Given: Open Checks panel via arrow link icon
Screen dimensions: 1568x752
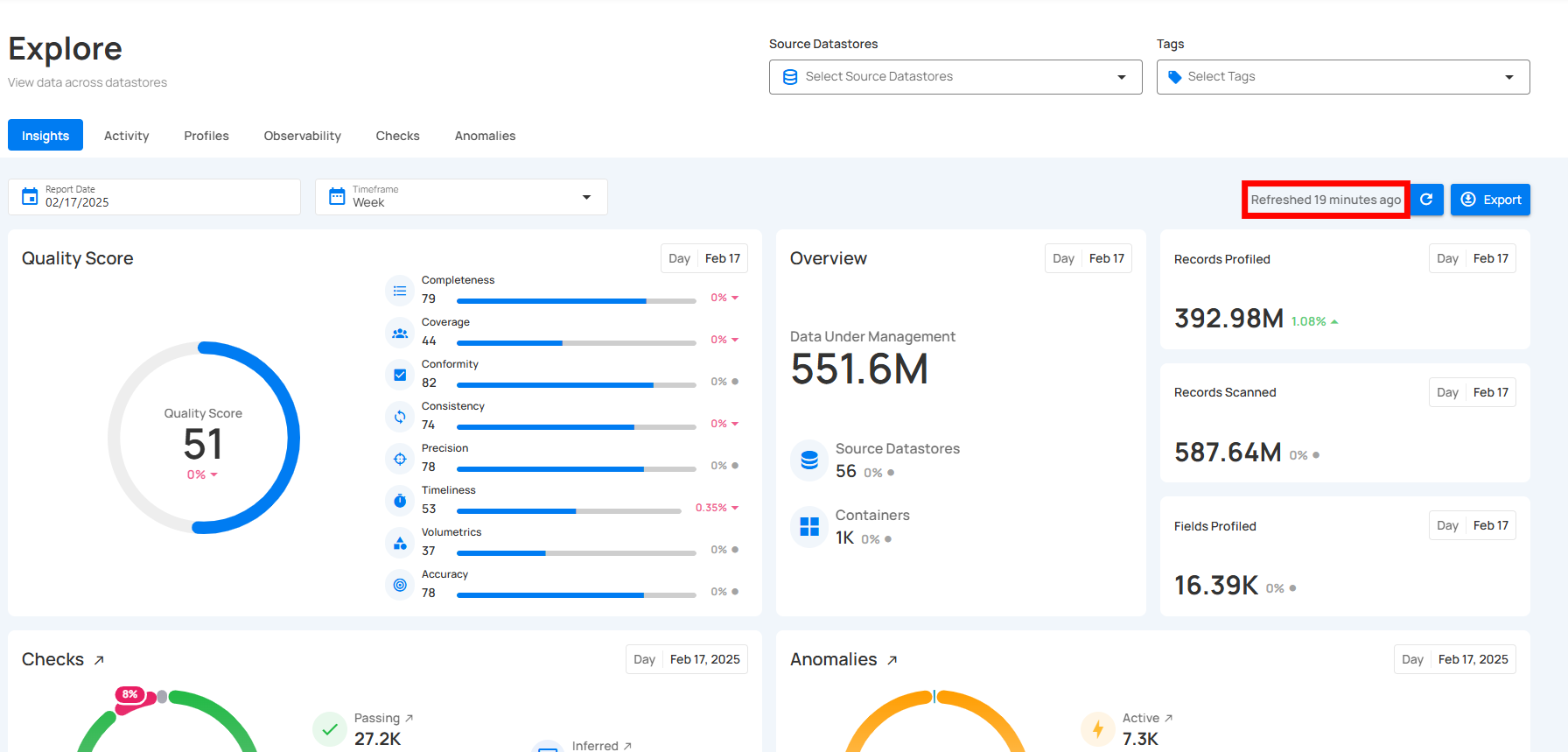Looking at the screenshot, I should pos(99,660).
